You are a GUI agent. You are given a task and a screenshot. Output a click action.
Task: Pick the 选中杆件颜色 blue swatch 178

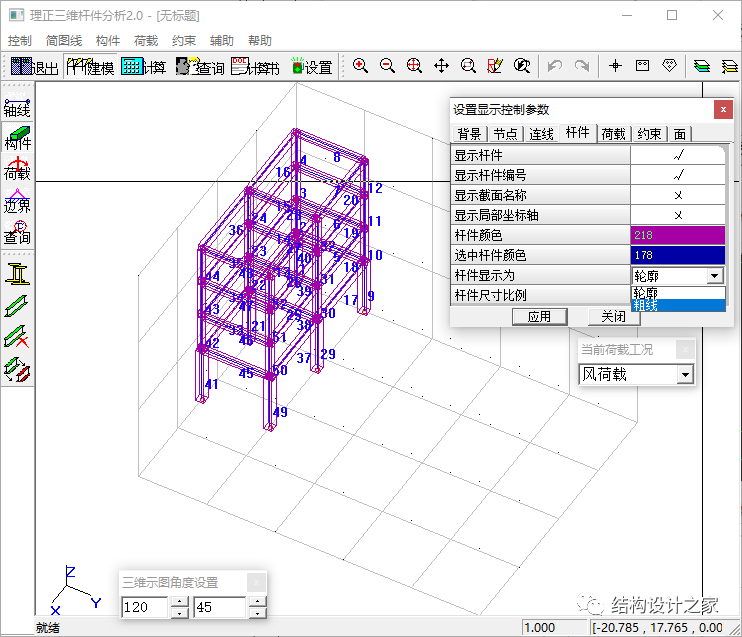point(678,255)
